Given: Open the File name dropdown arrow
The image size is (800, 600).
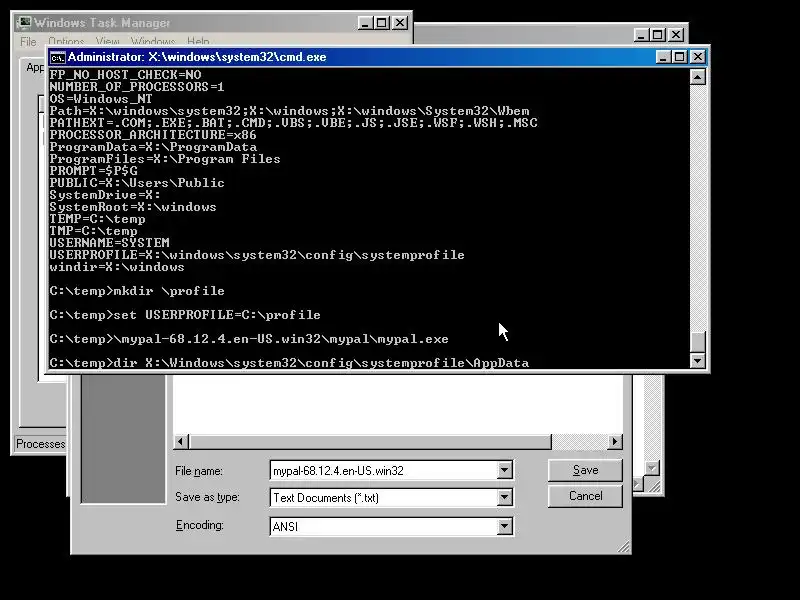Looking at the screenshot, I should point(504,470).
